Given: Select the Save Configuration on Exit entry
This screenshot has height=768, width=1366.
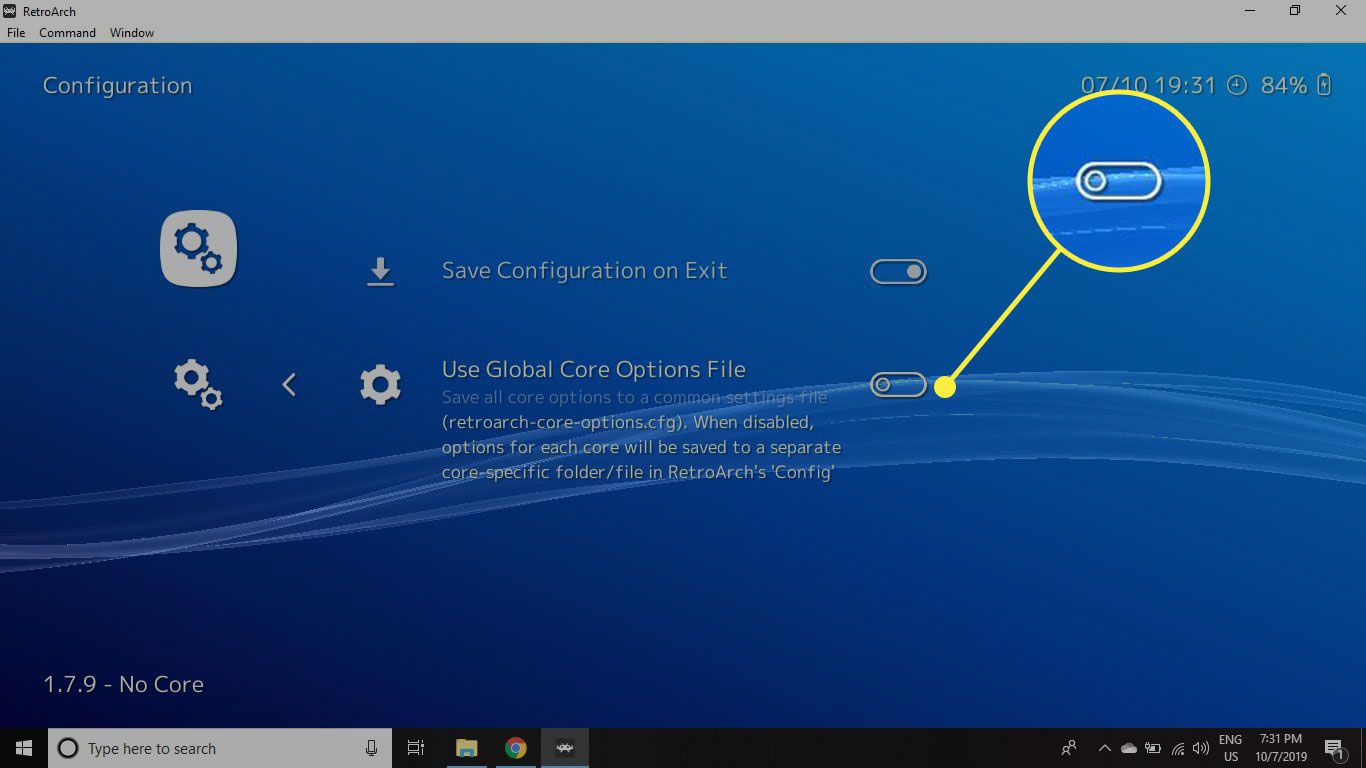Looking at the screenshot, I should click(x=584, y=271).
